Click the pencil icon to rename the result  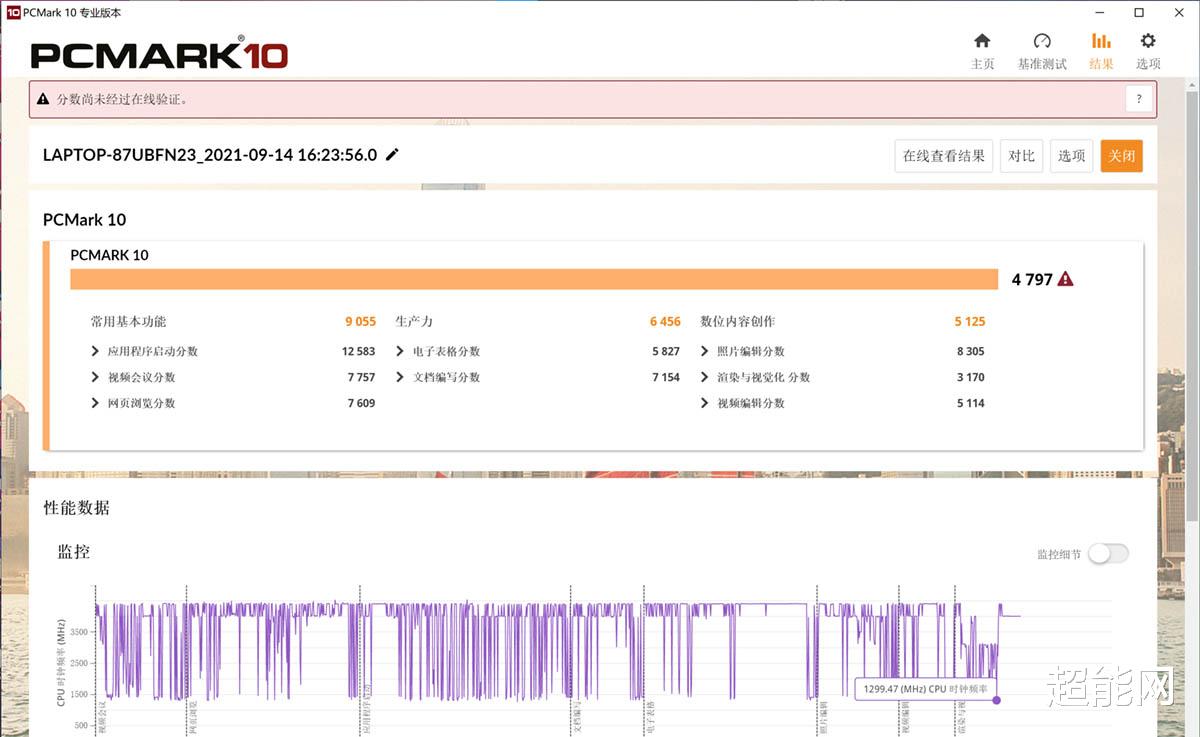pyautogui.click(x=391, y=154)
